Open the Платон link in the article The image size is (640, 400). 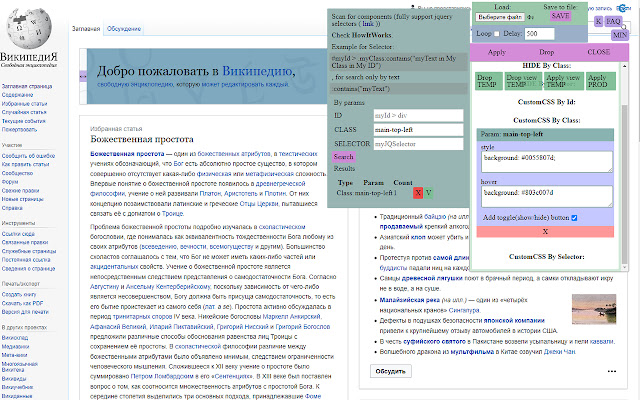click(210, 193)
